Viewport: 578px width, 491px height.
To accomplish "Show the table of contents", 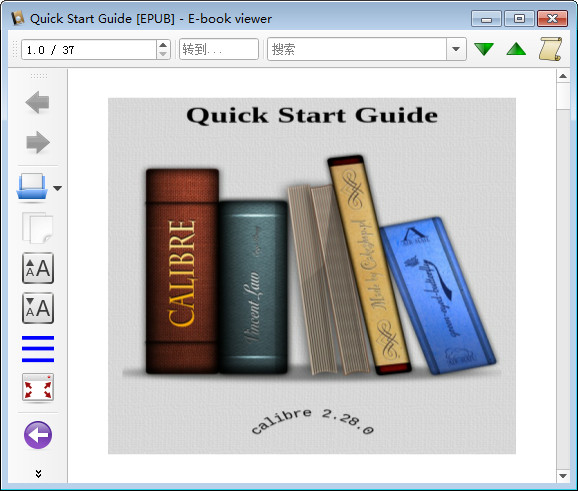I will click(x=38, y=348).
